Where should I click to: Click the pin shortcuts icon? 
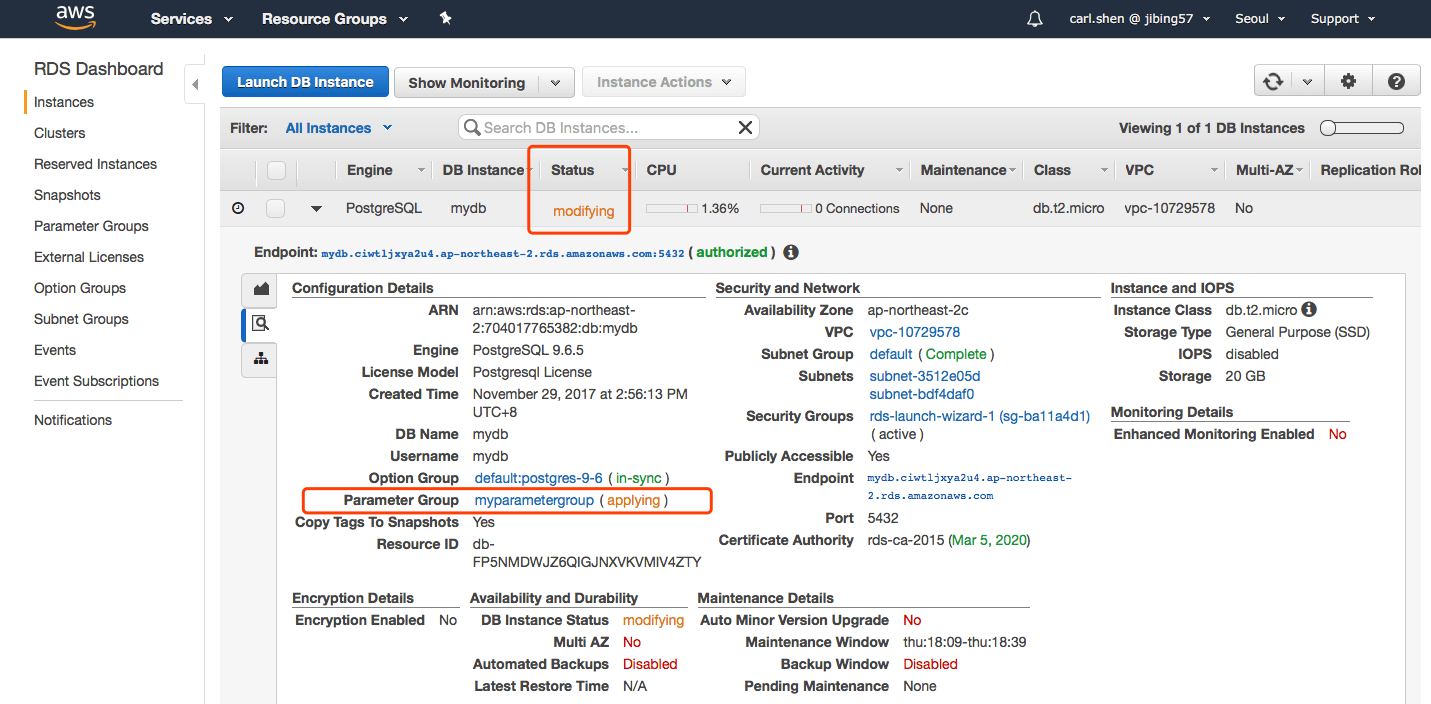pos(446,18)
